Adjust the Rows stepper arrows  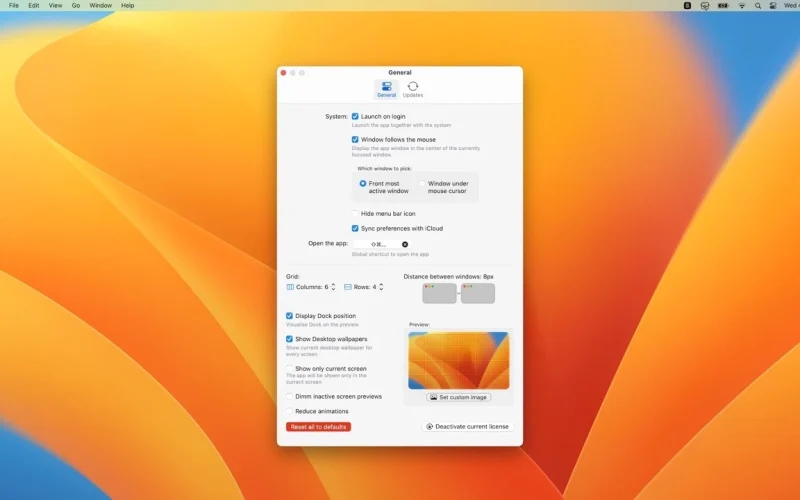click(381, 287)
